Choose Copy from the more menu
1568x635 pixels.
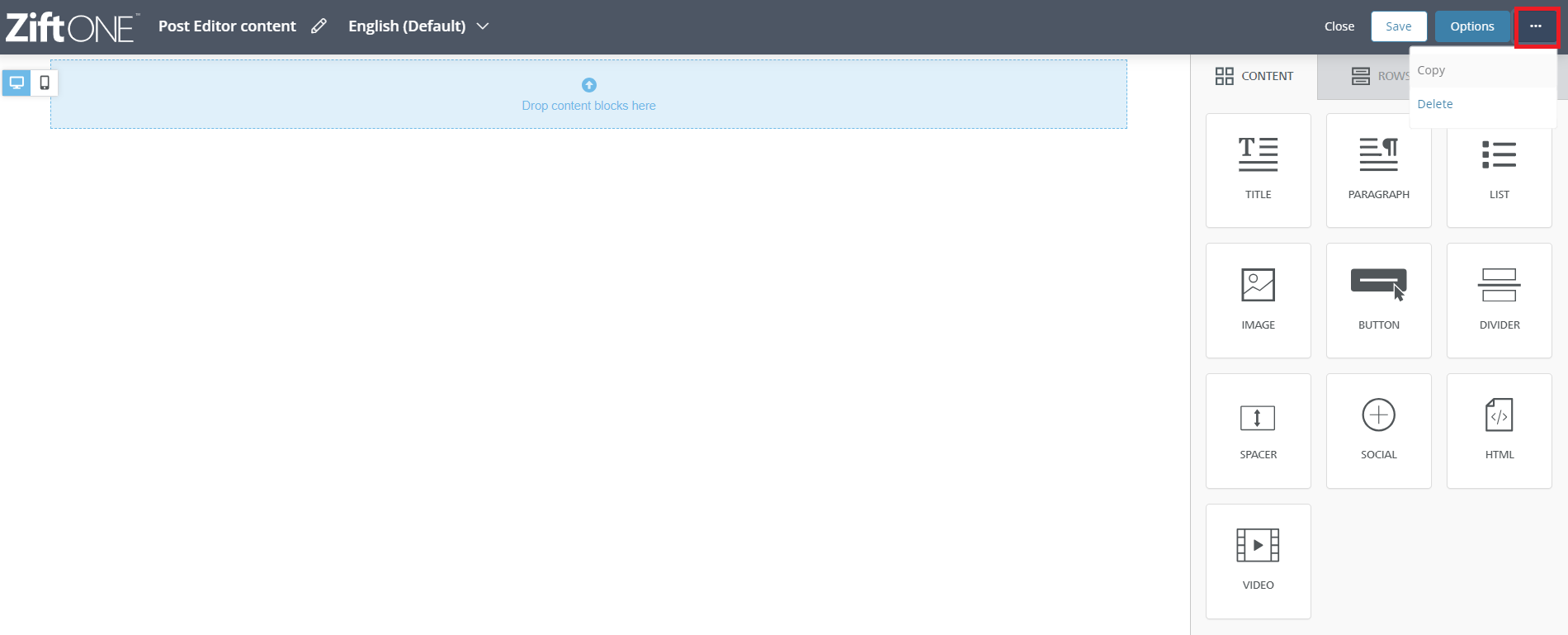click(1482, 70)
